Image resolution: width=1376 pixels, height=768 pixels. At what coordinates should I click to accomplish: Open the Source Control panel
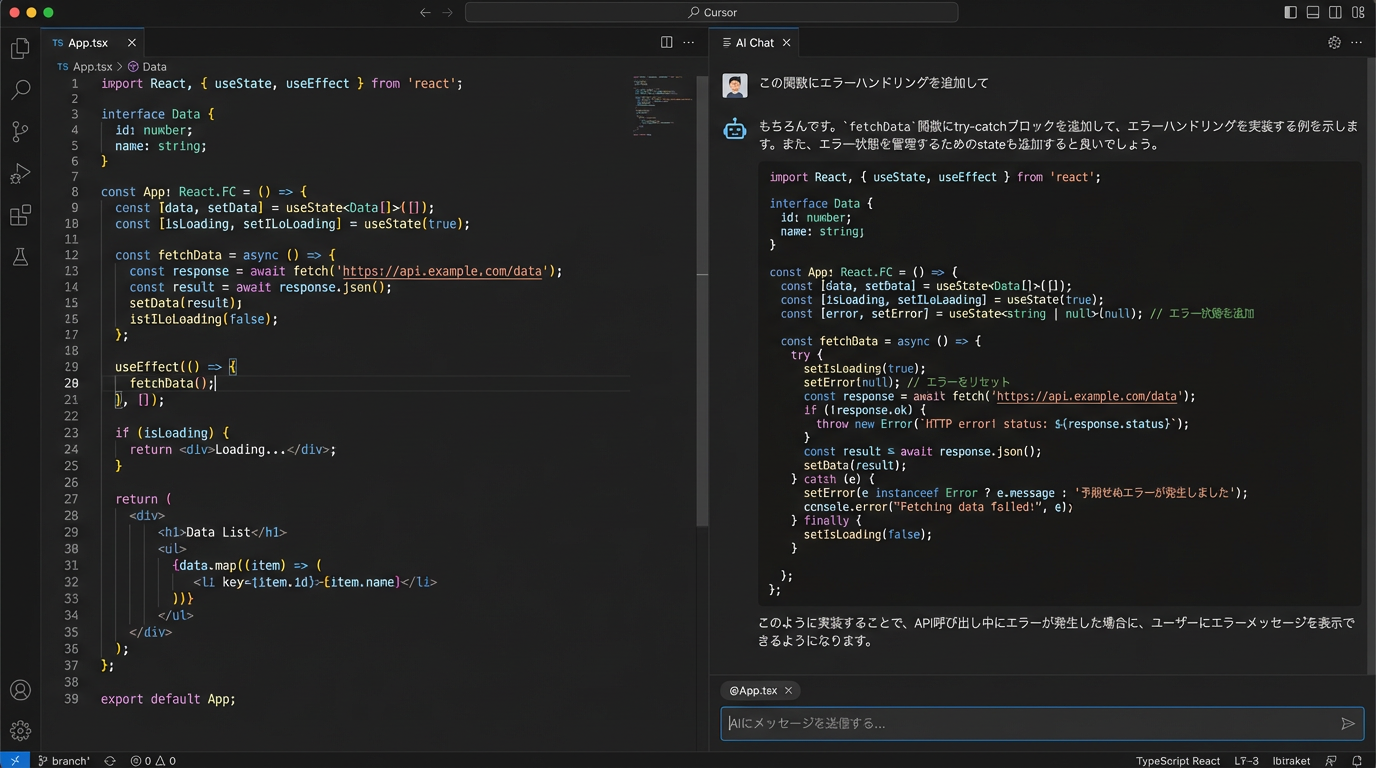coord(20,131)
